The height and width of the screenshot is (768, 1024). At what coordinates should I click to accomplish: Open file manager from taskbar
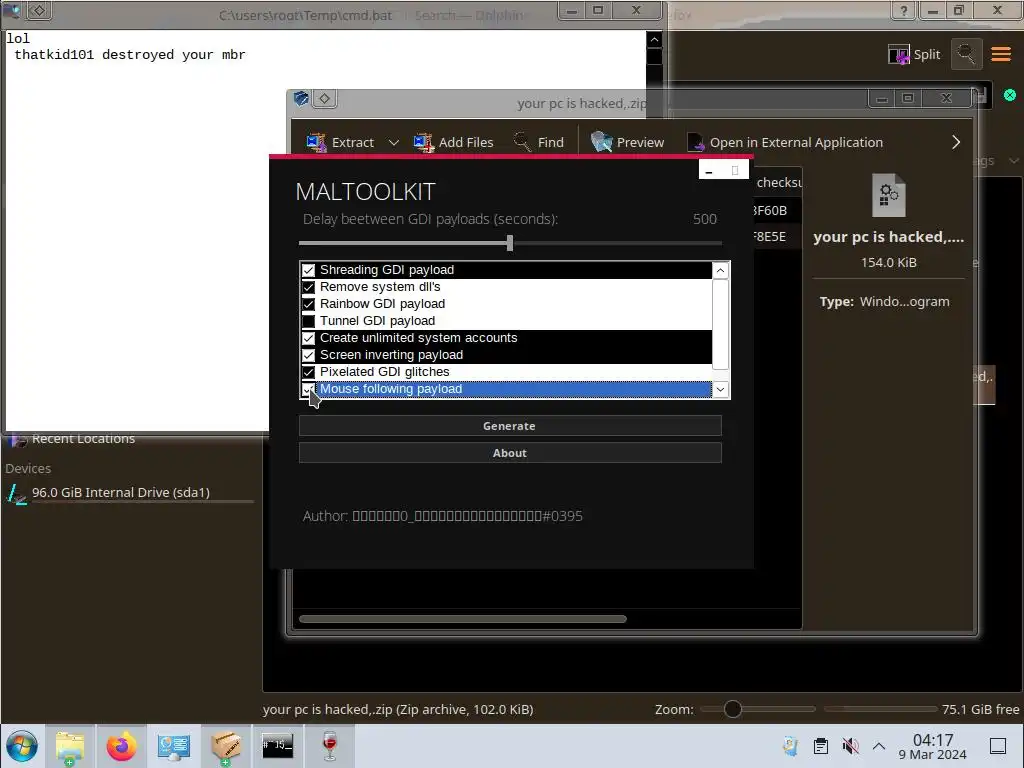(70, 746)
